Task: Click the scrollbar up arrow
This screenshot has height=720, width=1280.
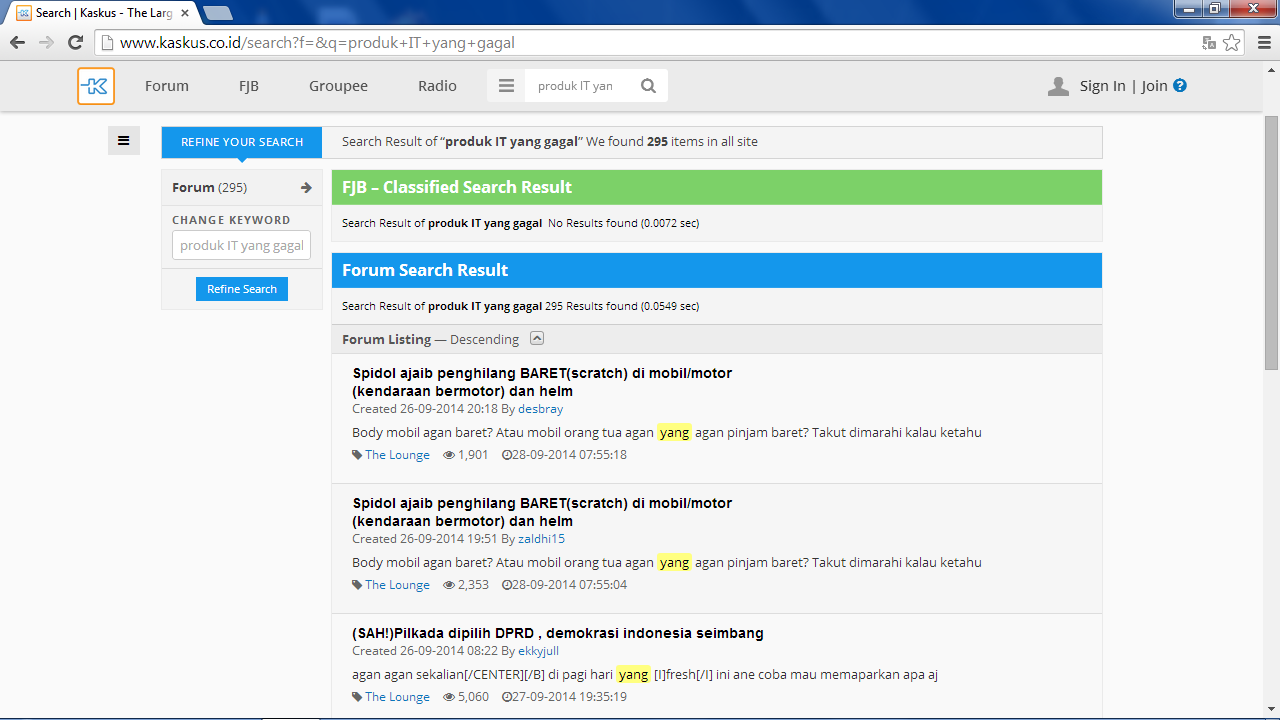Action: pyautogui.click(x=1271, y=69)
